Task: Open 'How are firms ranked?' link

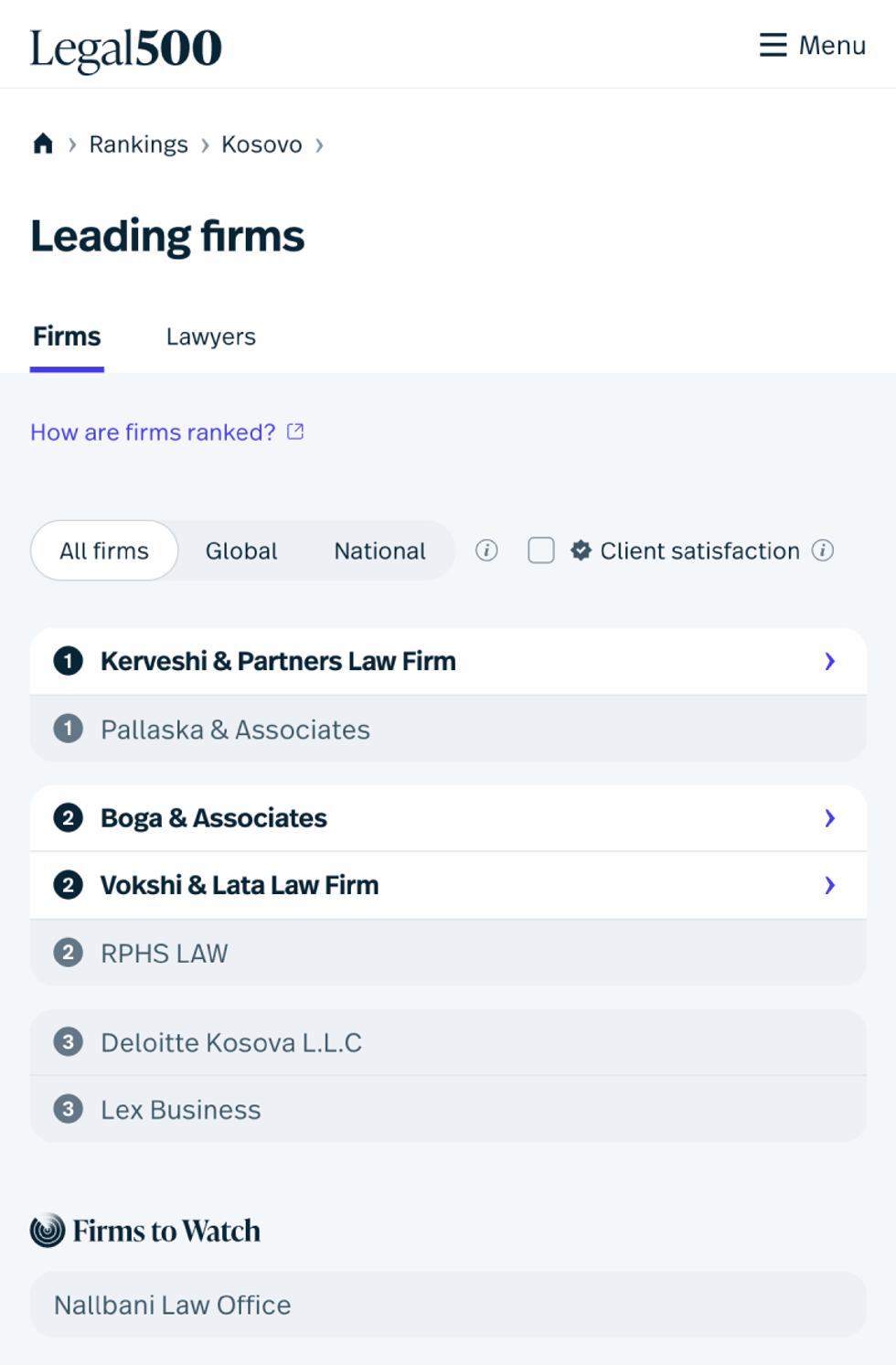Action: tap(153, 432)
